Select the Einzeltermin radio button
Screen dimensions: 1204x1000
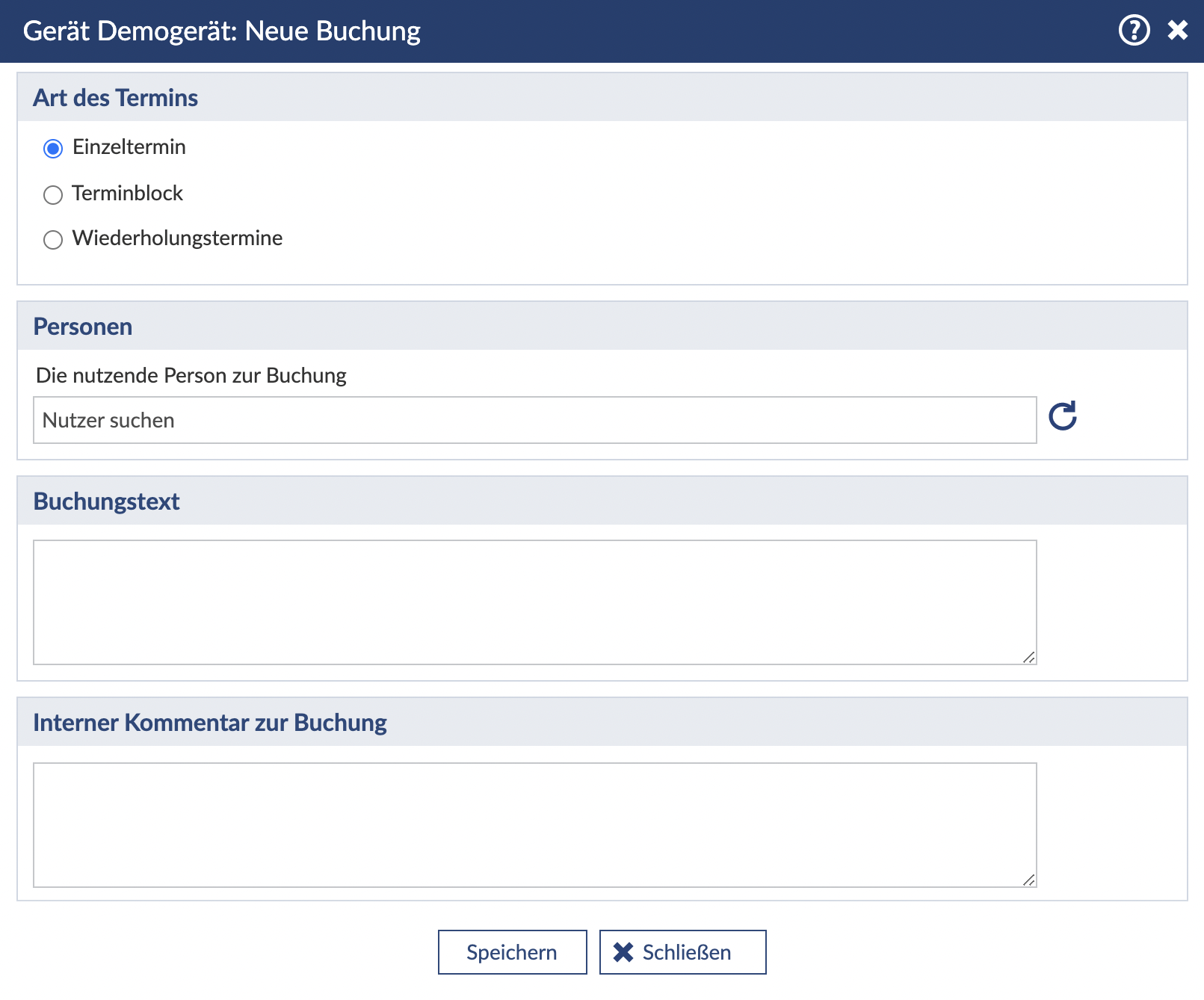coord(53,149)
